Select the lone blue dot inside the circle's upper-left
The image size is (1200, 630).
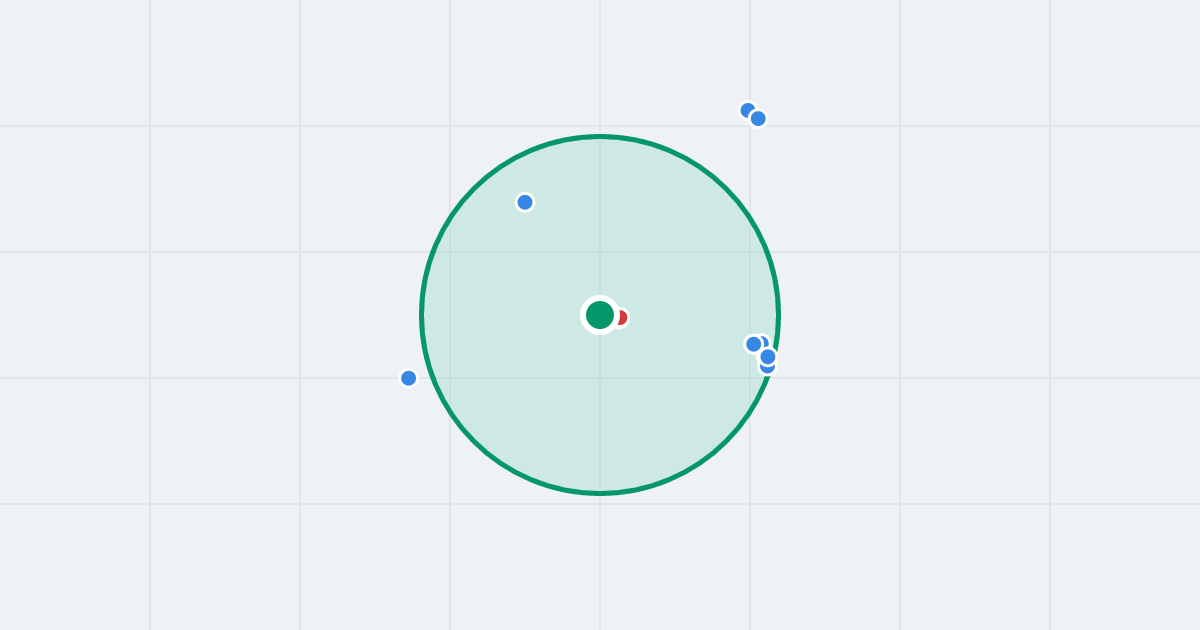pos(525,202)
